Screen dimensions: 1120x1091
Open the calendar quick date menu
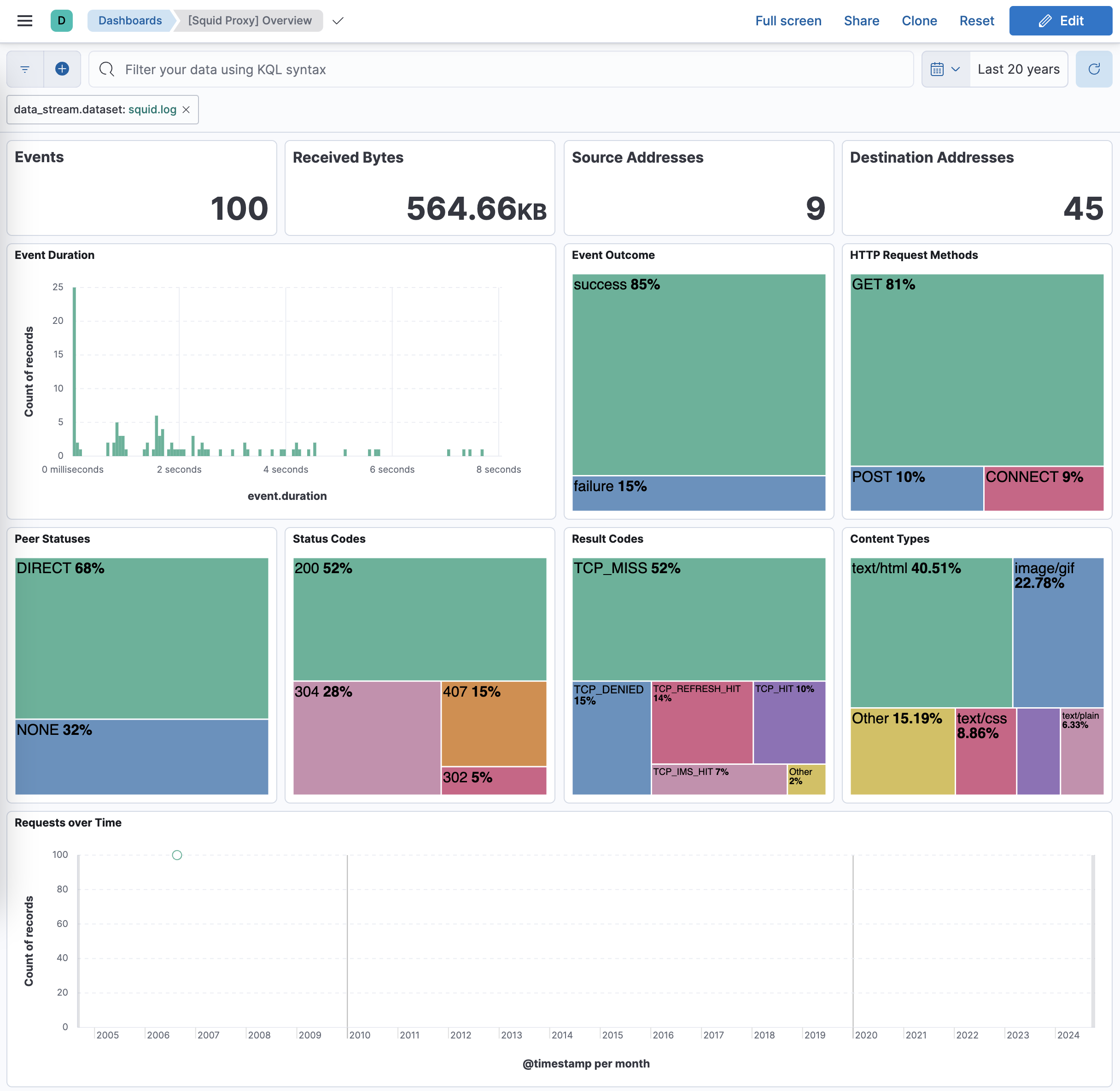tap(945, 69)
